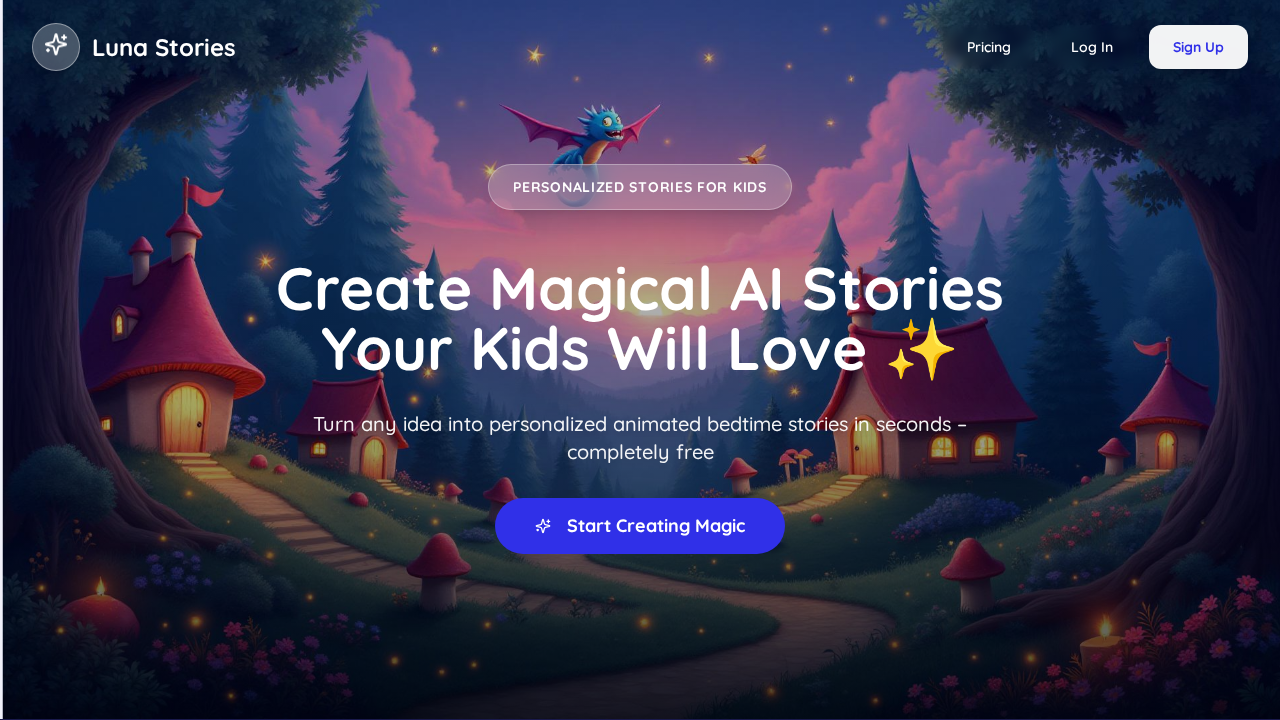Screen dimensions: 1280x720
Task: Click the blue flying dragon illustration
Action: (x=585, y=138)
